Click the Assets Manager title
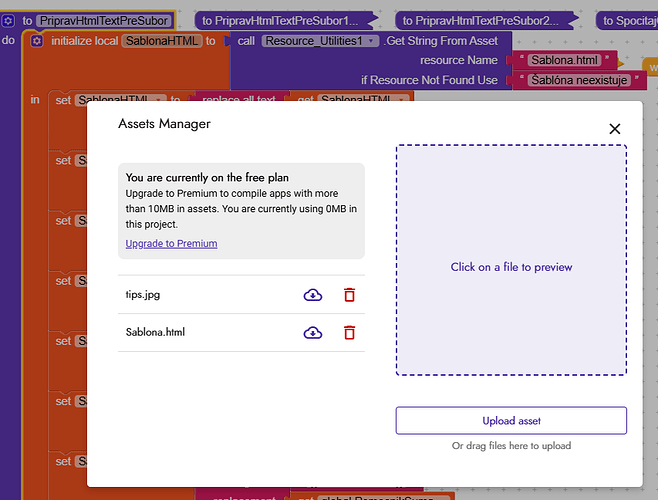 coord(164,124)
